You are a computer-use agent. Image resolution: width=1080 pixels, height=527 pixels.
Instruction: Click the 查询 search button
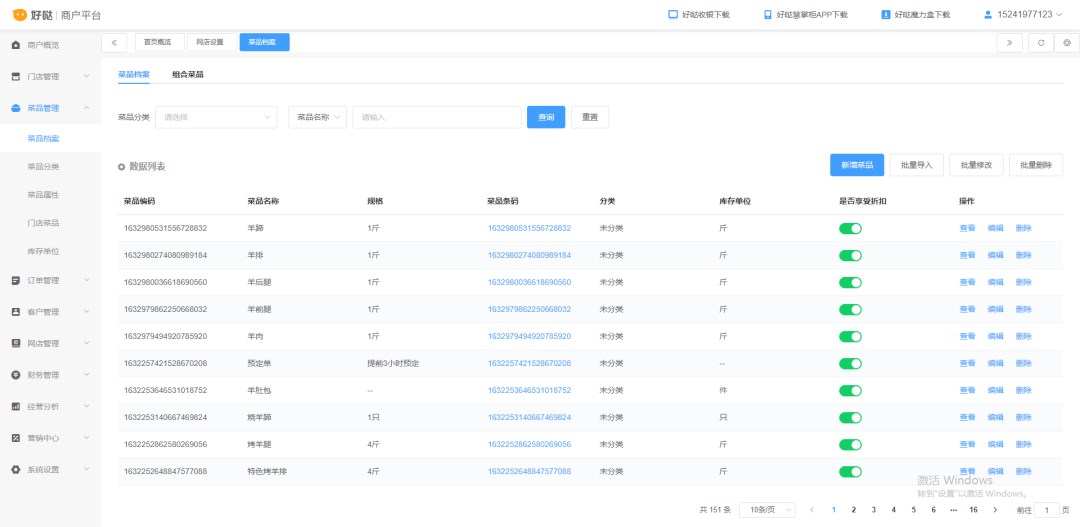[x=546, y=117]
